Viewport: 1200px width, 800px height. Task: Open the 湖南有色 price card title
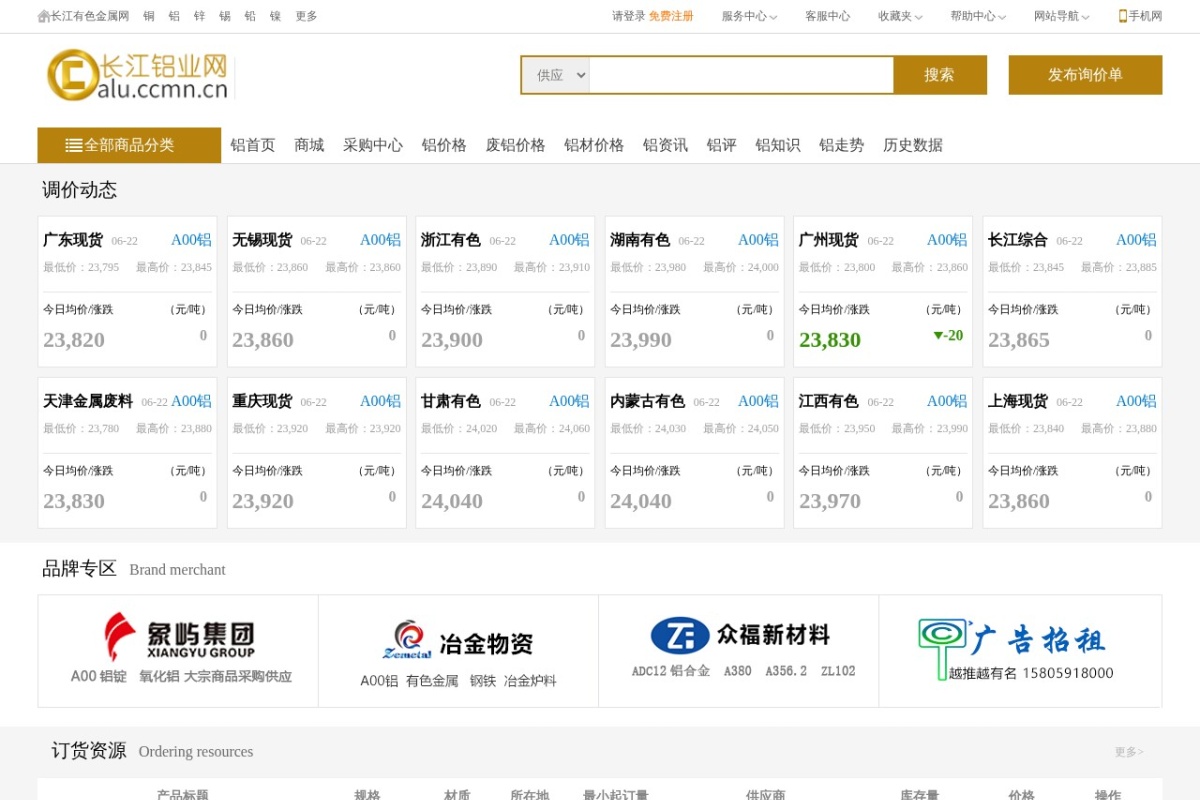point(640,240)
